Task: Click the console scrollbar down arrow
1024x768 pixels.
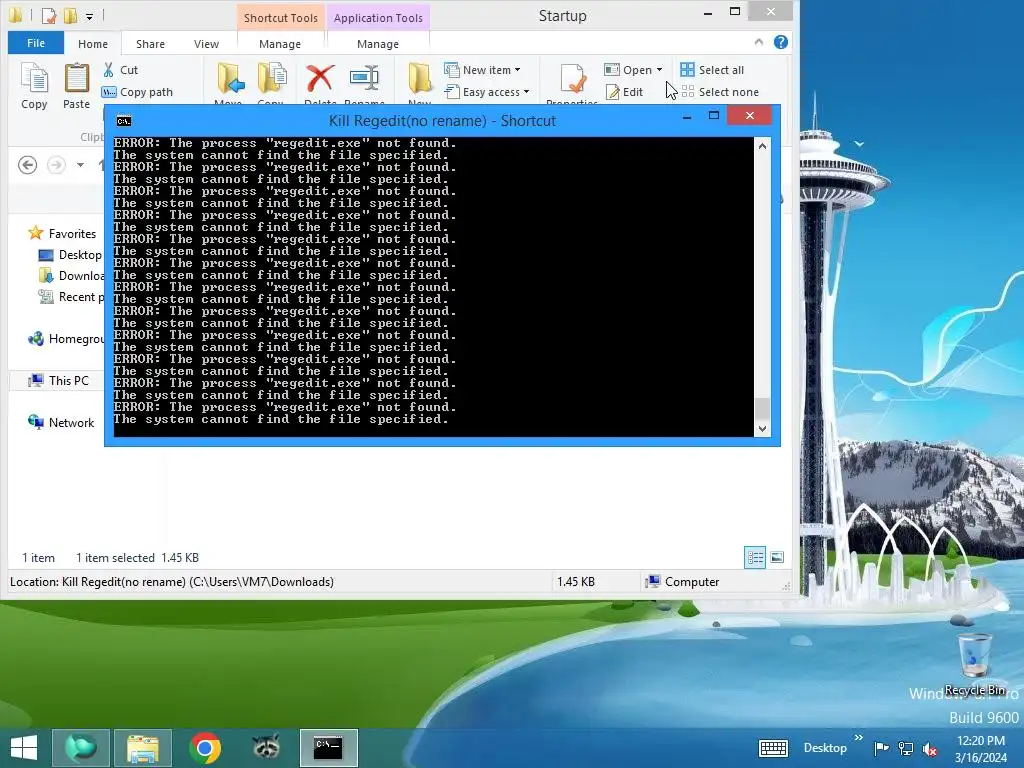Action: 762,428
